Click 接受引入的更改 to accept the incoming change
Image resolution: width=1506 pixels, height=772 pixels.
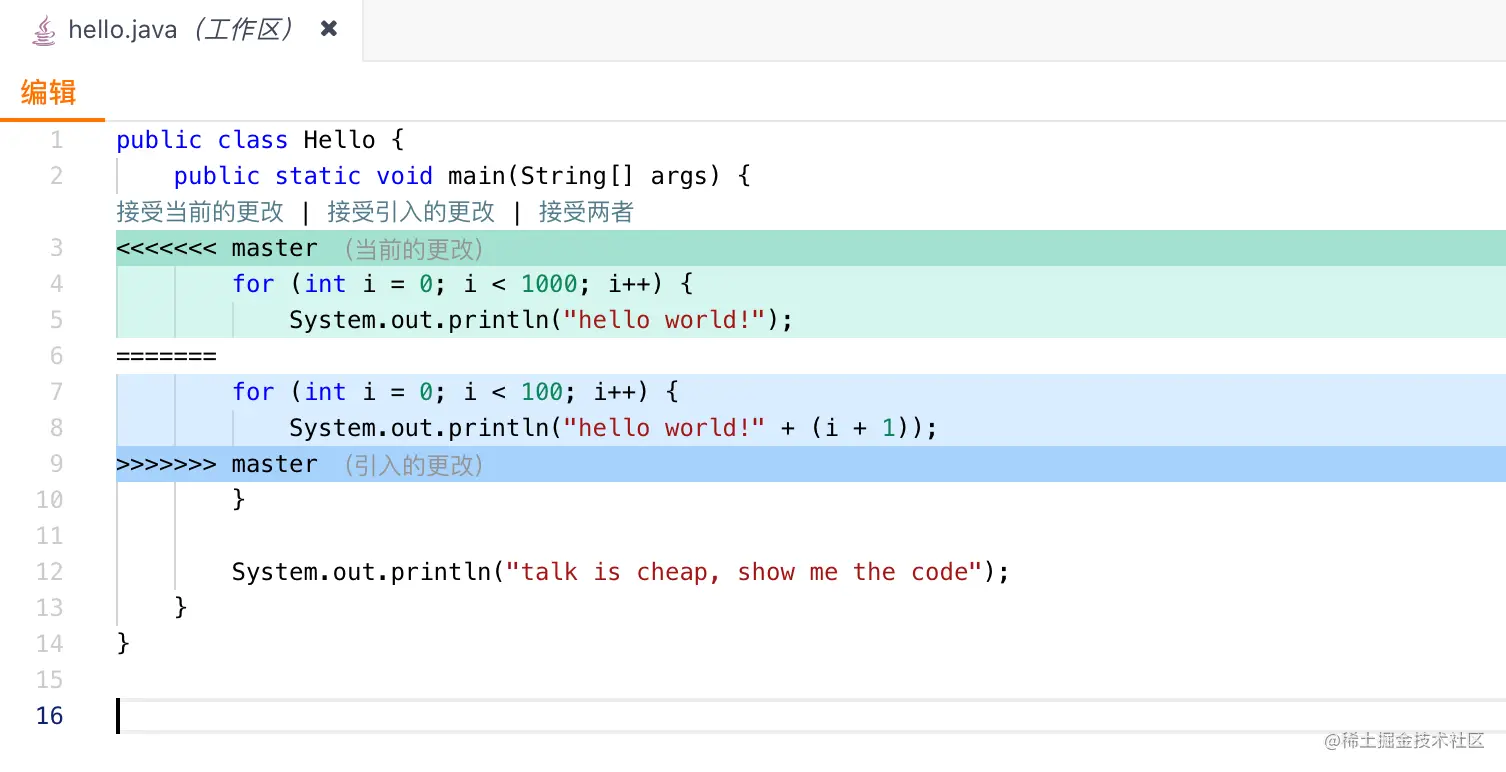pyautogui.click(x=411, y=212)
